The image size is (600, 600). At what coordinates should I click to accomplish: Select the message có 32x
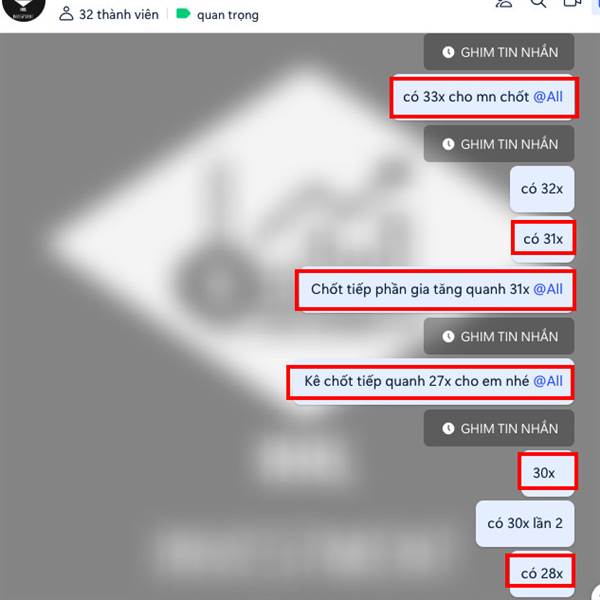click(x=542, y=189)
